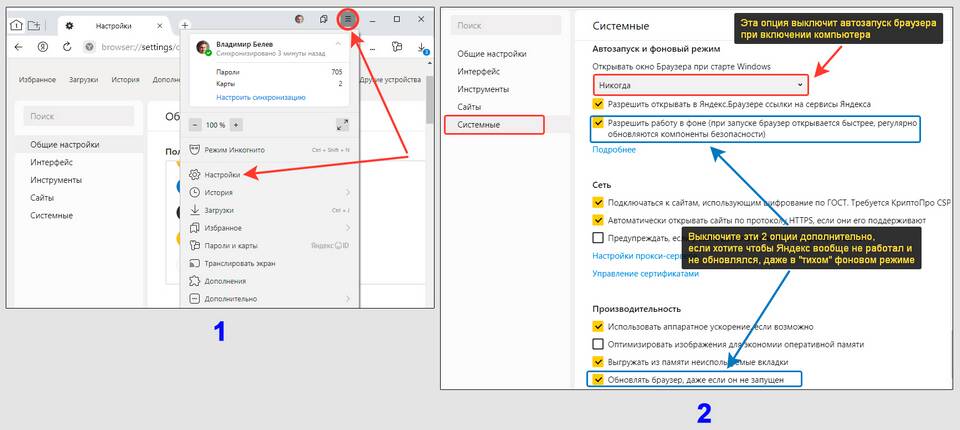Viewport: 960px width, 430px height.
Task: Toggle automatic HTTPS opening checkbox
Action: 598,220
